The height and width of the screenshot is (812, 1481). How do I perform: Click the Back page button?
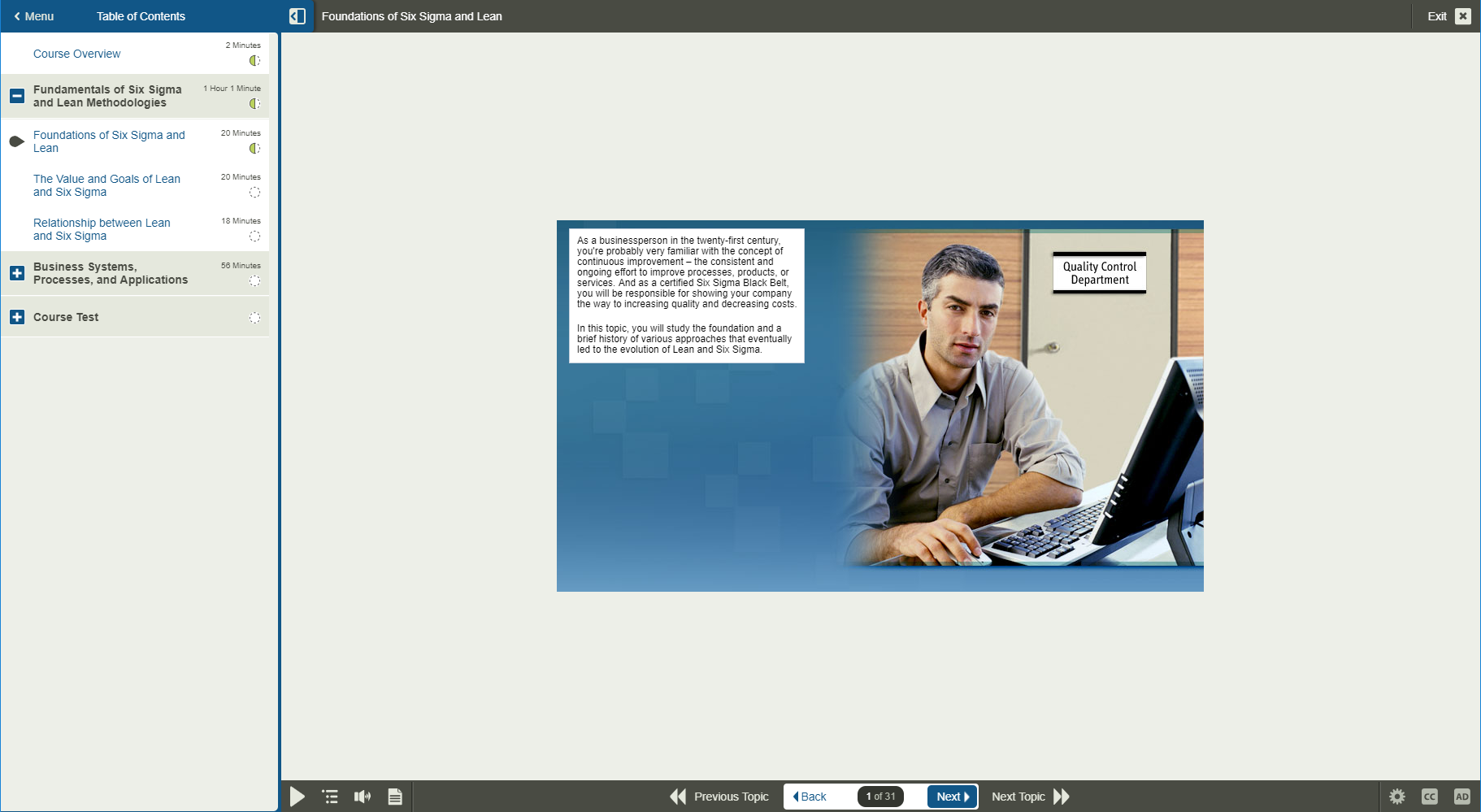pos(810,797)
